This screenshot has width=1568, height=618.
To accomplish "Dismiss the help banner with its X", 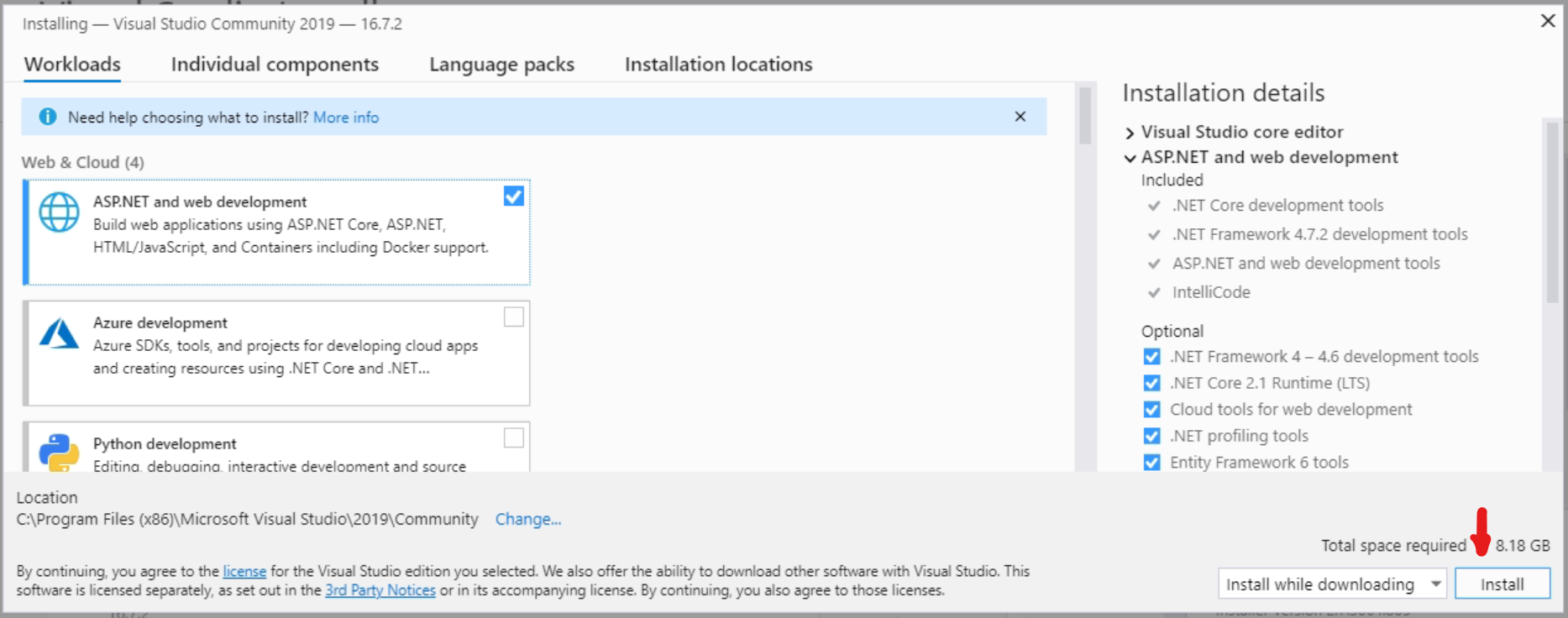I will 1020,117.
